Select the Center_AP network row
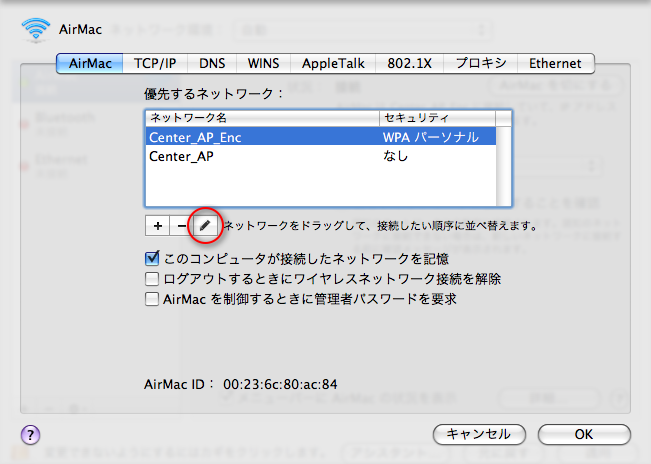Viewport: 651px width, 464px height. pyautogui.click(x=321, y=156)
